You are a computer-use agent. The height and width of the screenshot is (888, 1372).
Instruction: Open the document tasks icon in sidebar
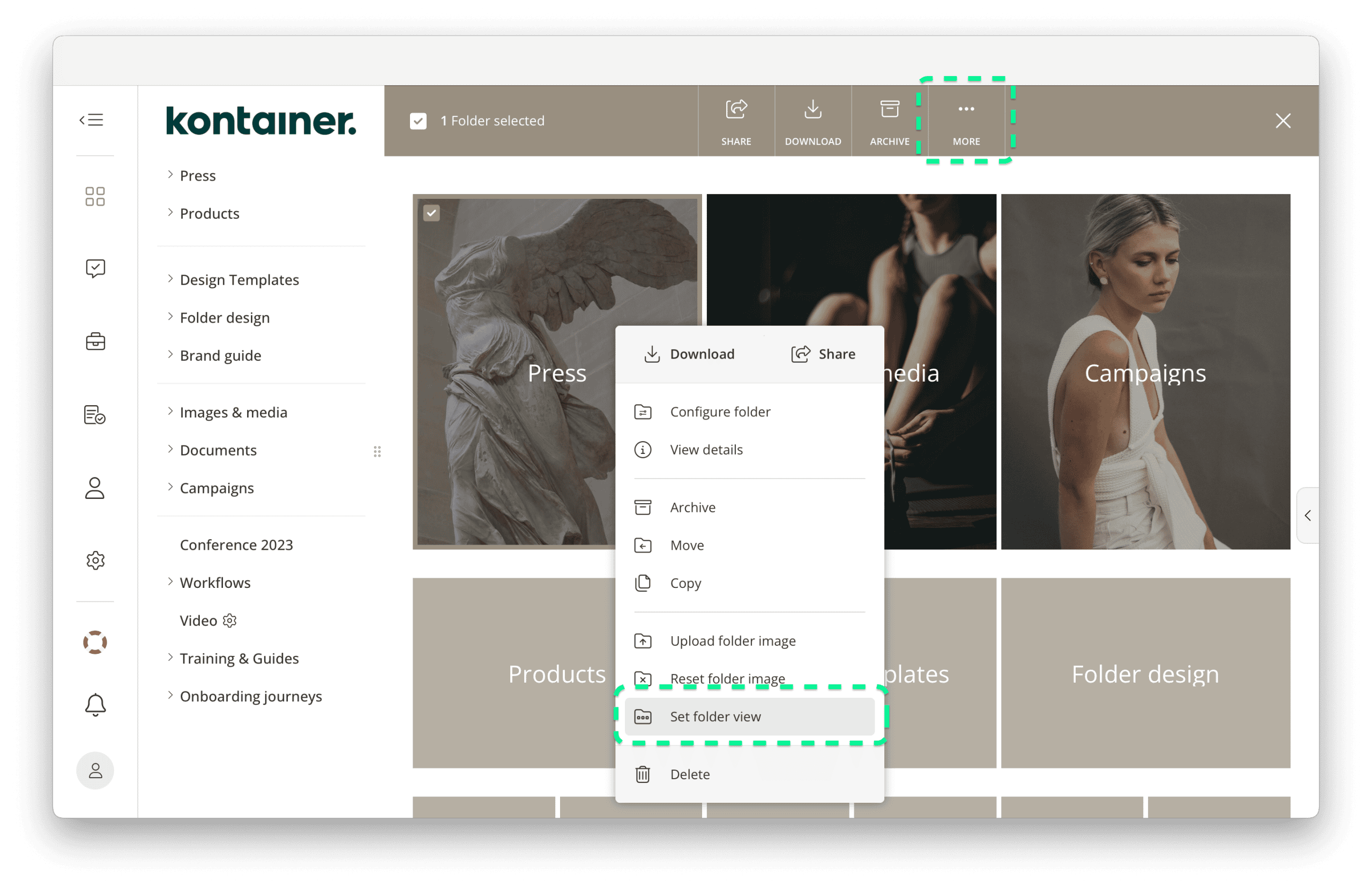95,414
